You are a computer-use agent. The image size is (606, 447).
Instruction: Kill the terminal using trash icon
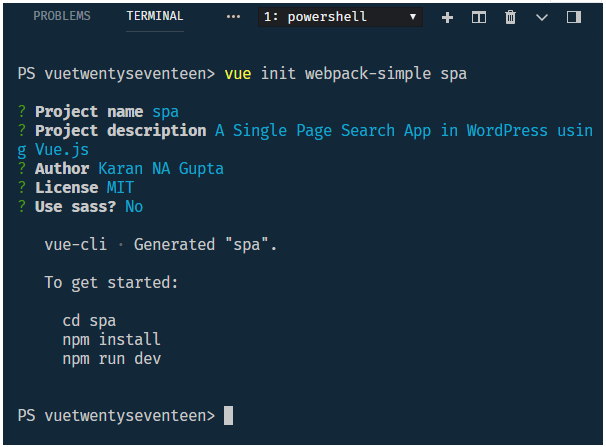click(x=510, y=17)
